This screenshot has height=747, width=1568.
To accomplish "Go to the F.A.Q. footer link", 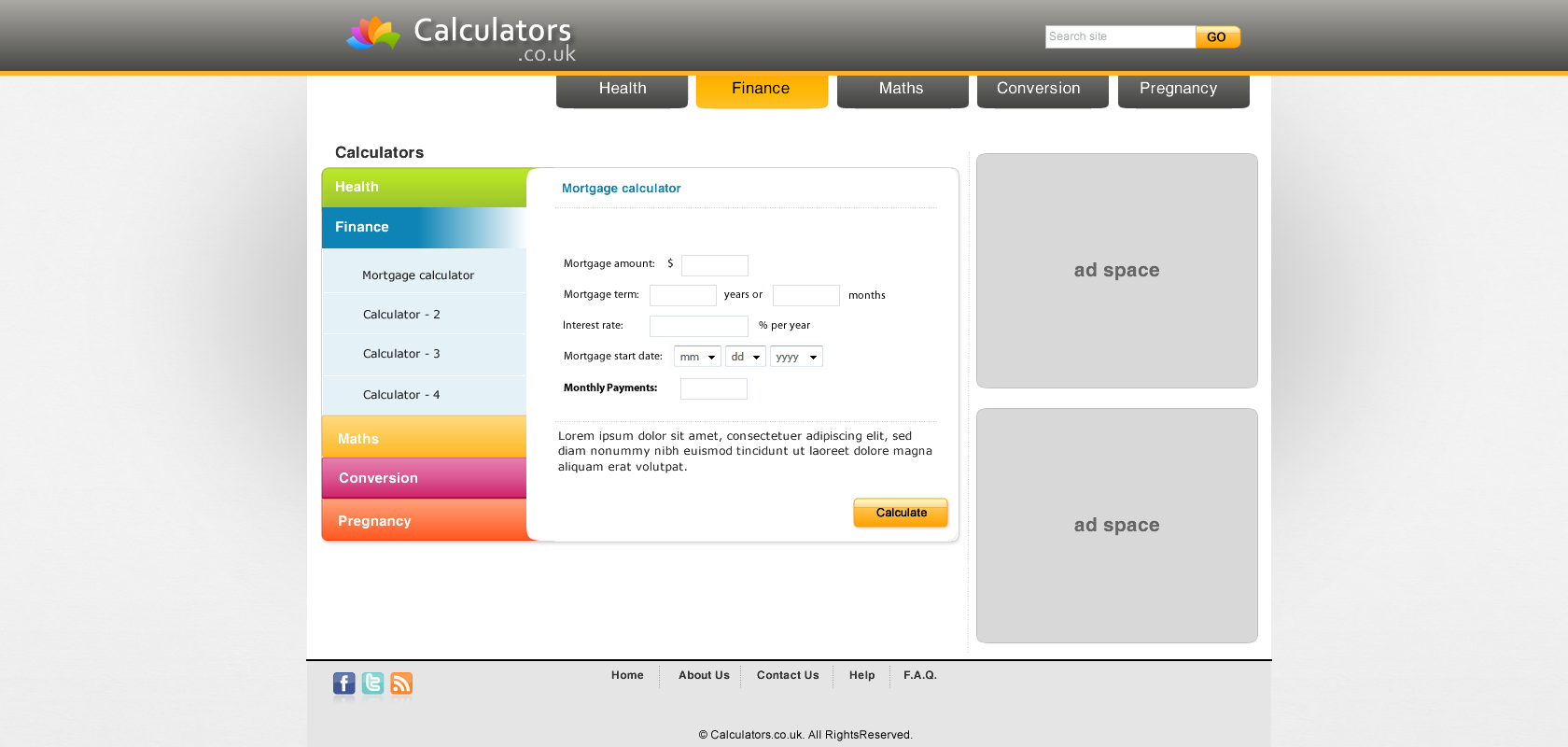I will [919, 675].
